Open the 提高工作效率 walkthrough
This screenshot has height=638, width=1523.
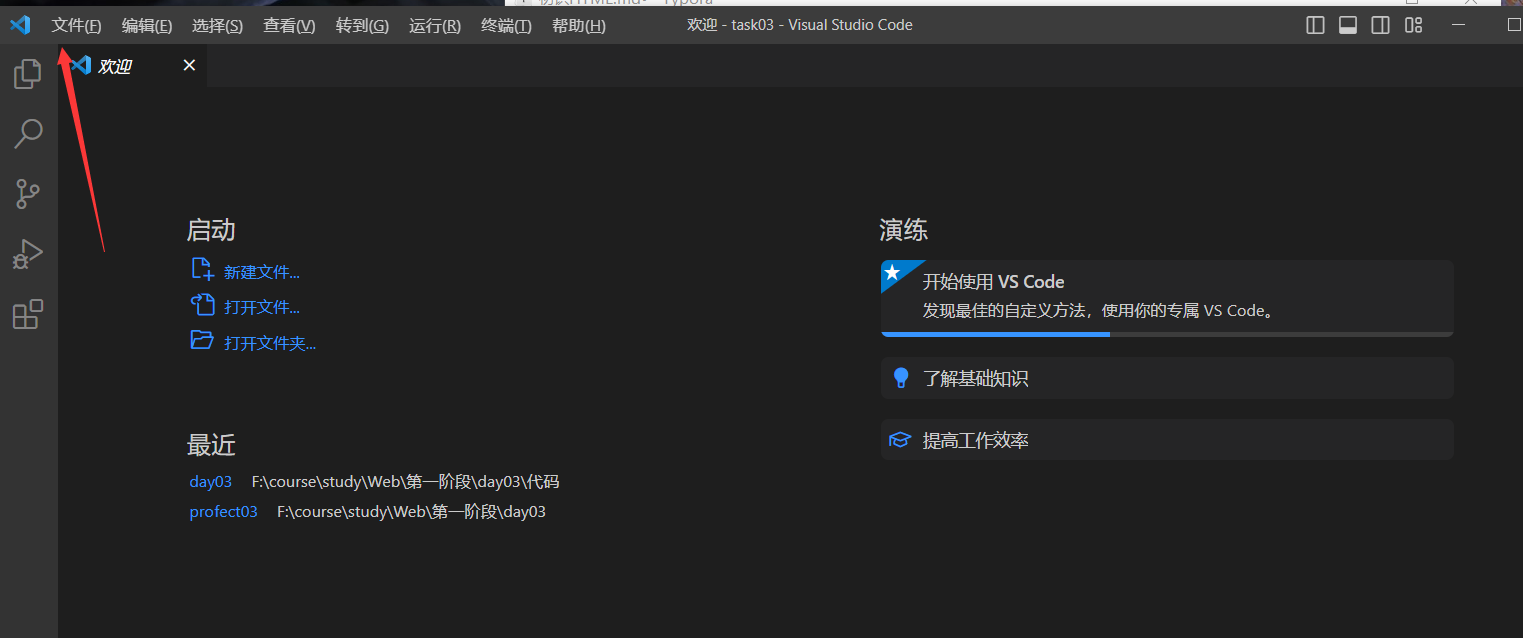point(1167,440)
